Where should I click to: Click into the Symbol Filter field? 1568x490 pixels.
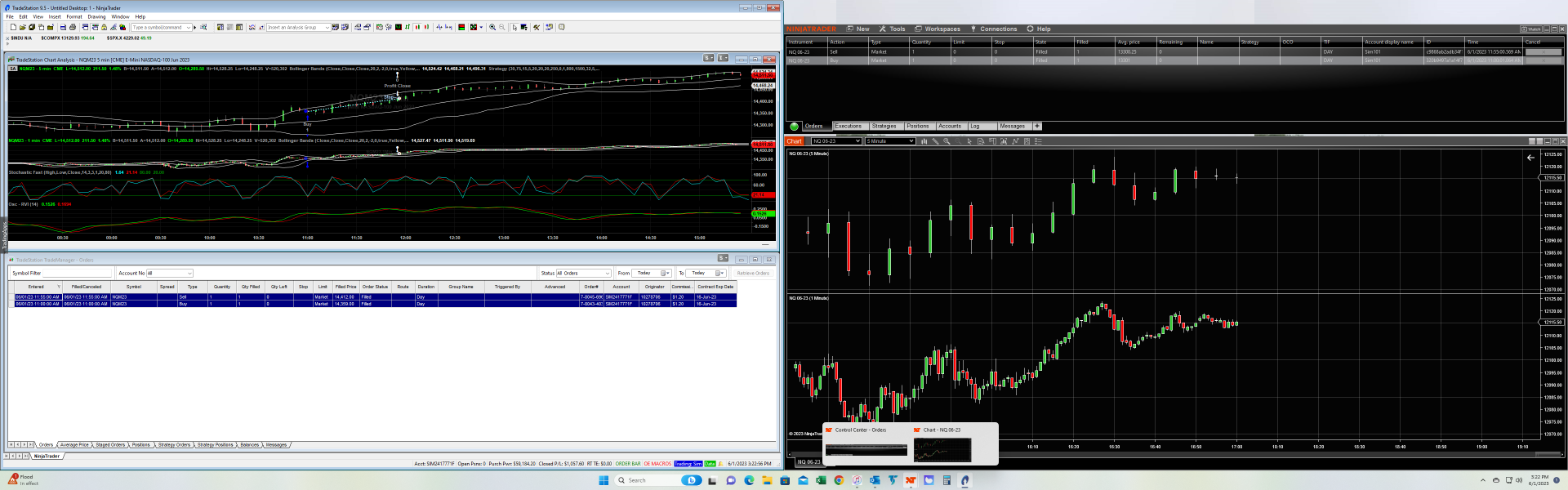pos(78,274)
